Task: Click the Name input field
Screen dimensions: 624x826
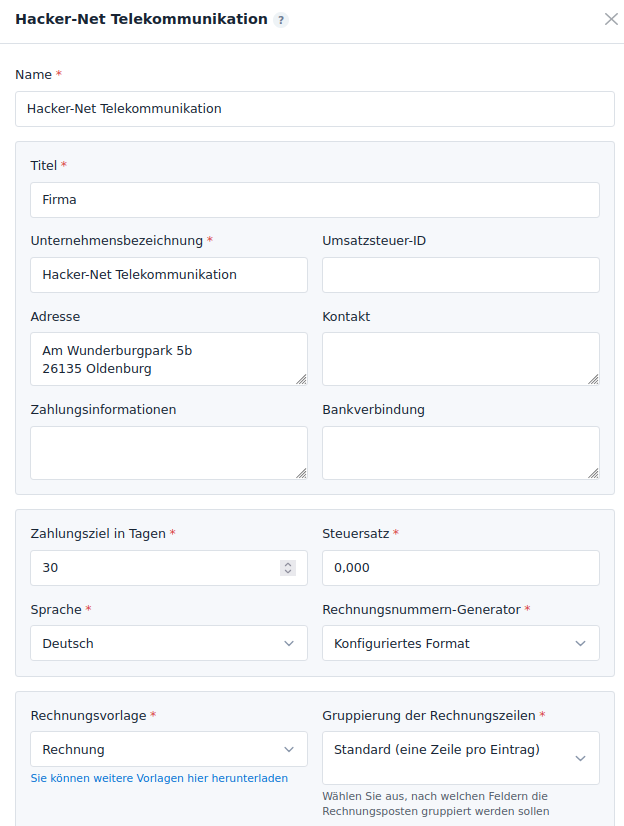Action: [x=314, y=109]
